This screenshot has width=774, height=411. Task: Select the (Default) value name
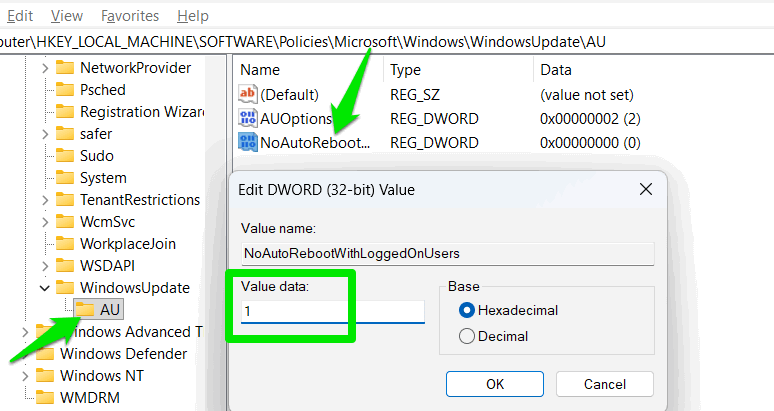pyautogui.click(x=289, y=94)
